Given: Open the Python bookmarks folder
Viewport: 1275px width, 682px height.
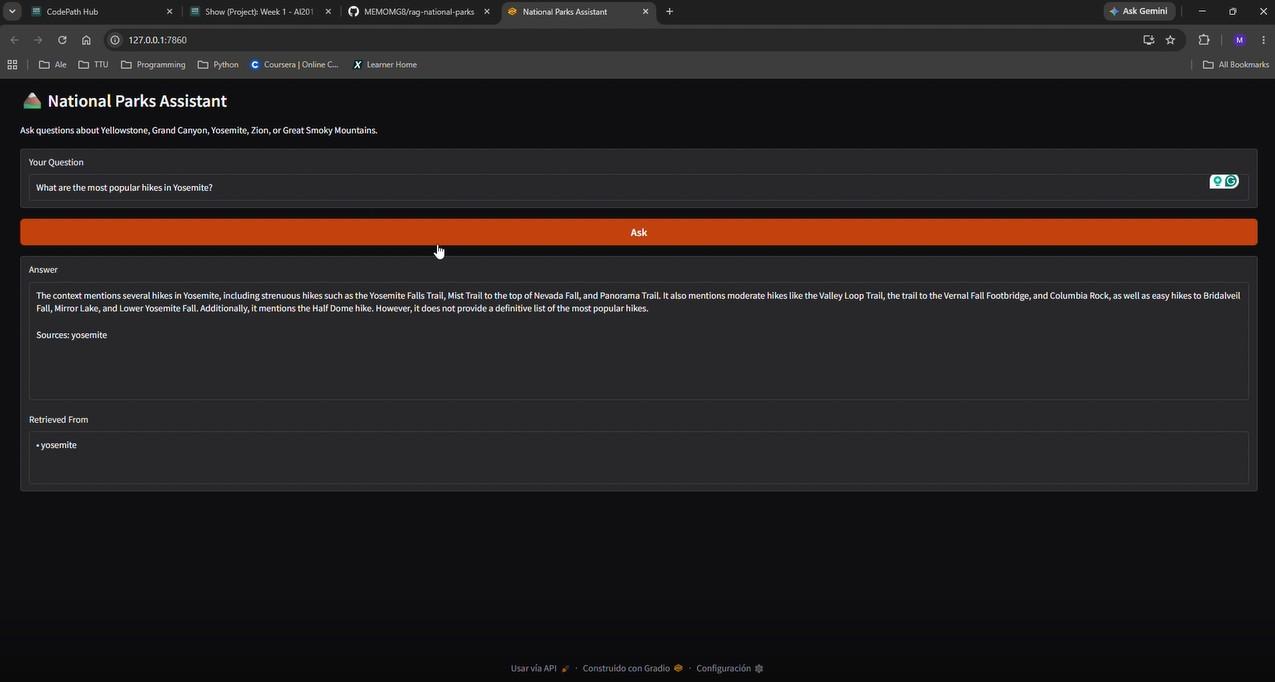Looking at the screenshot, I should pos(218,64).
